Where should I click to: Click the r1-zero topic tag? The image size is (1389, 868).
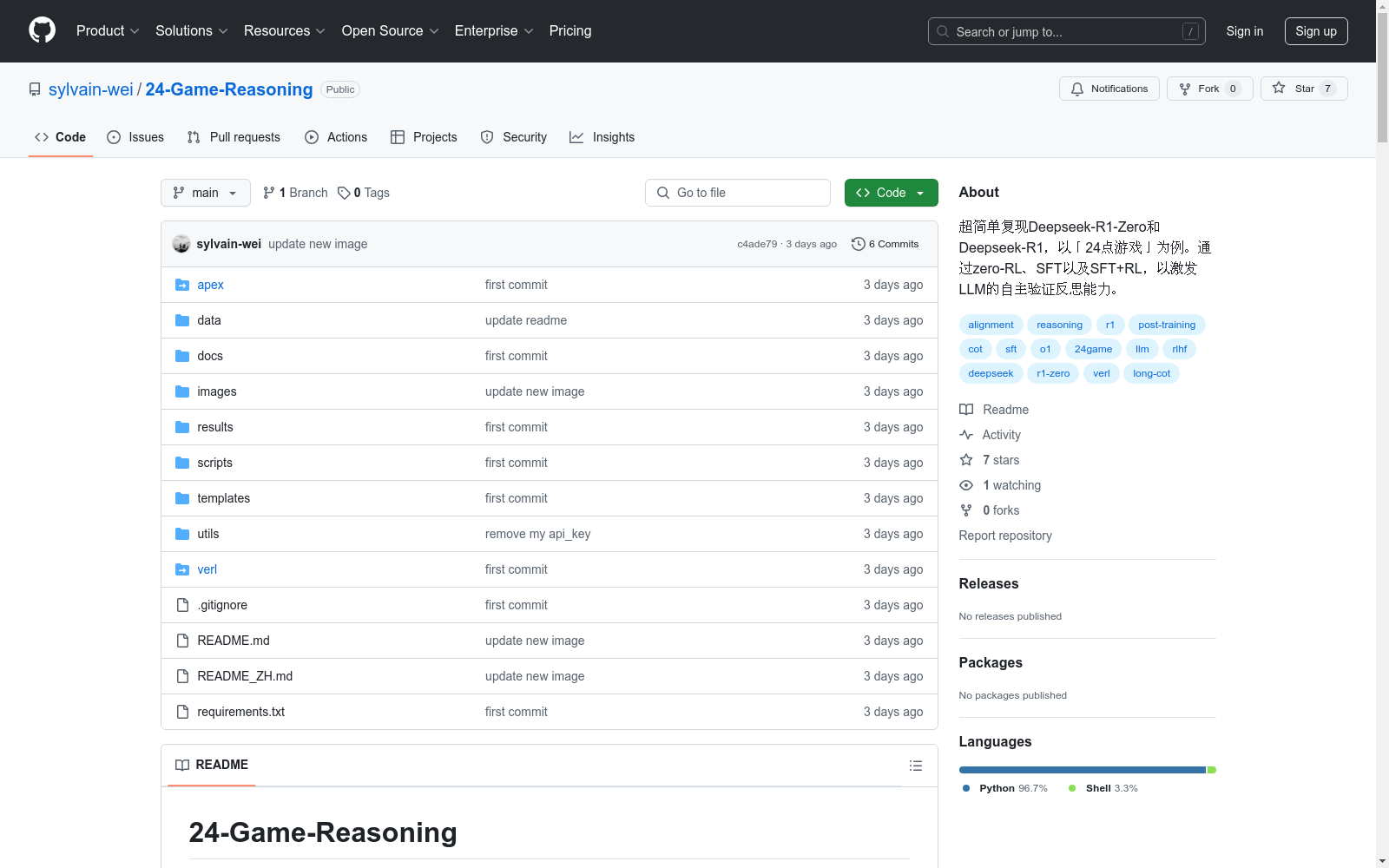pos(1053,373)
